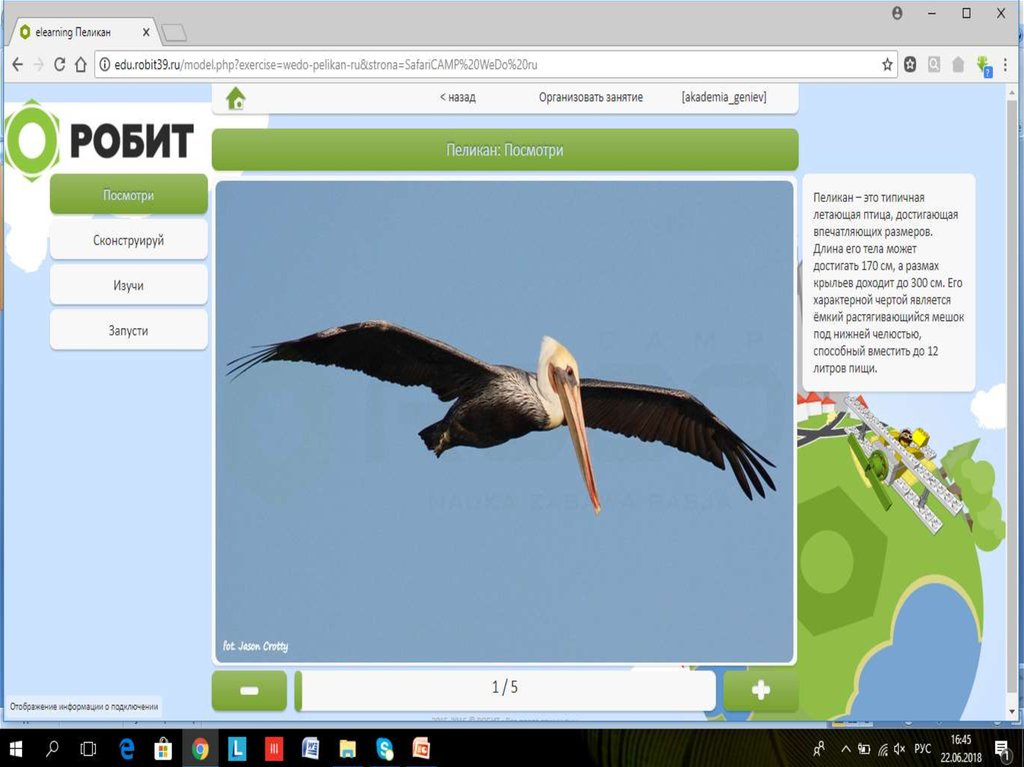Click the '< назад' back link

(x=457, y=97)
